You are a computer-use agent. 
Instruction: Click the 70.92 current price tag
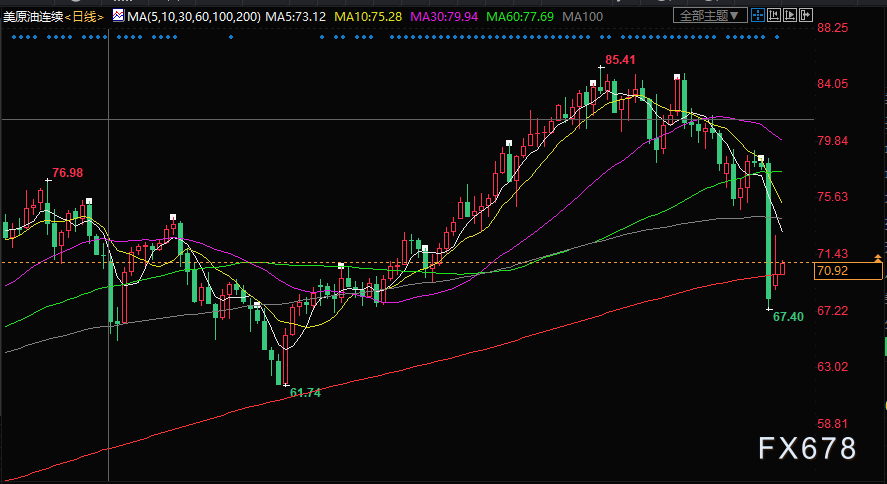(x=847, y=271)
